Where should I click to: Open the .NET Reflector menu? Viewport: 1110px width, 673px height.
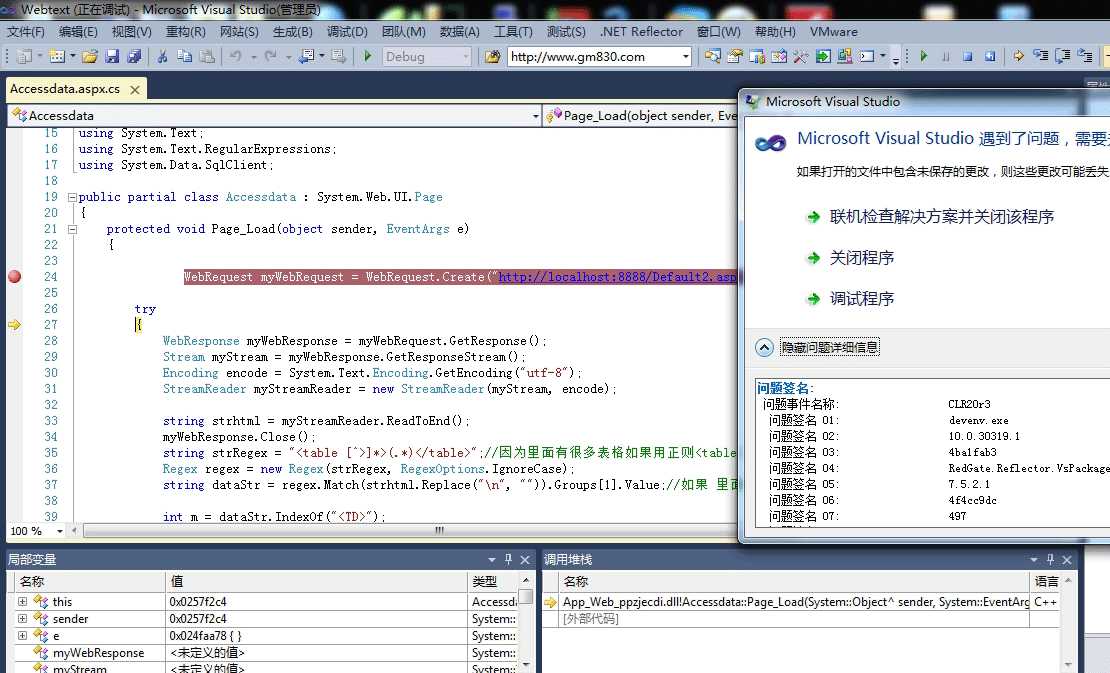(x=641, y=32)
